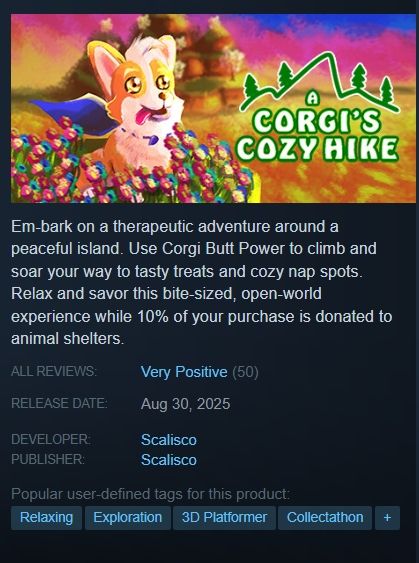
Task: Click the PUBLISHER label
Action: [x=48, y=459]
